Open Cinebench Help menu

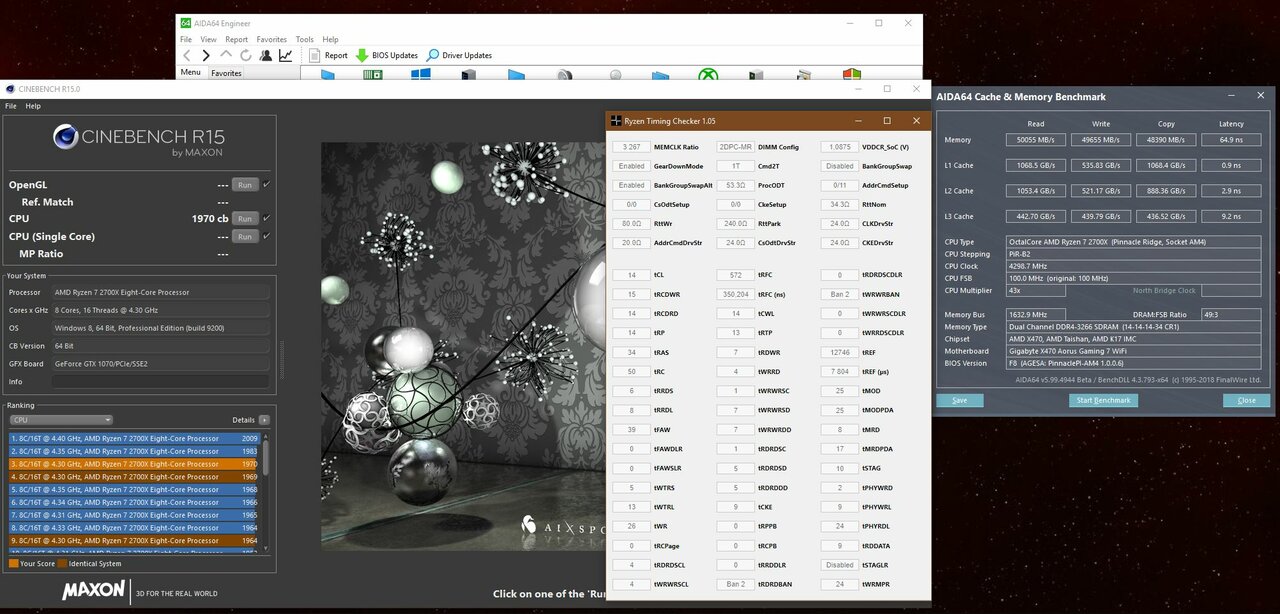pos(33,106)
